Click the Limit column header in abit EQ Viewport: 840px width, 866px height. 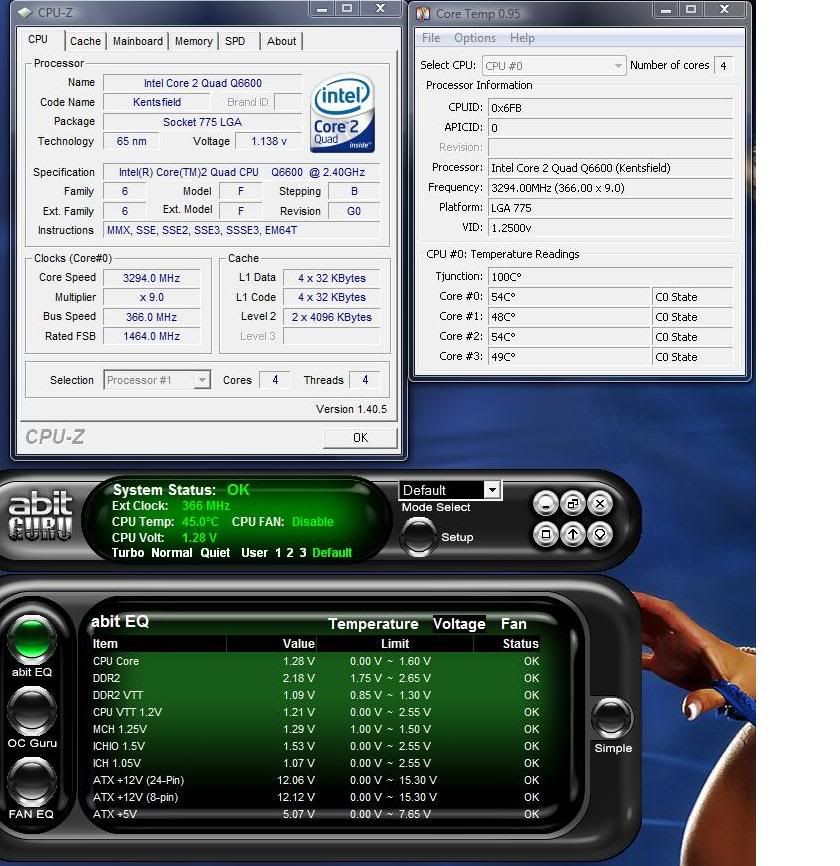(395, 643)
